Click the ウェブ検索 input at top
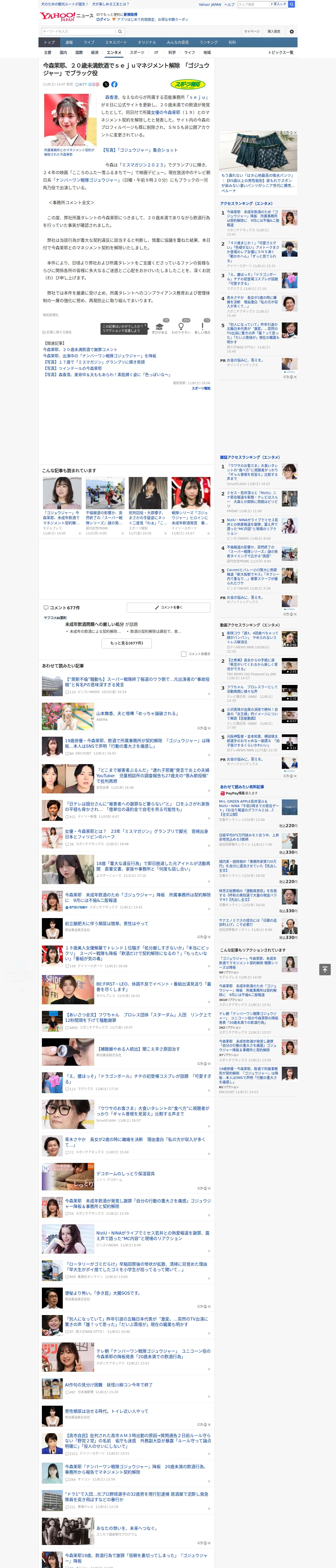Screen dimensions: 336x1568 pos(254,4)
